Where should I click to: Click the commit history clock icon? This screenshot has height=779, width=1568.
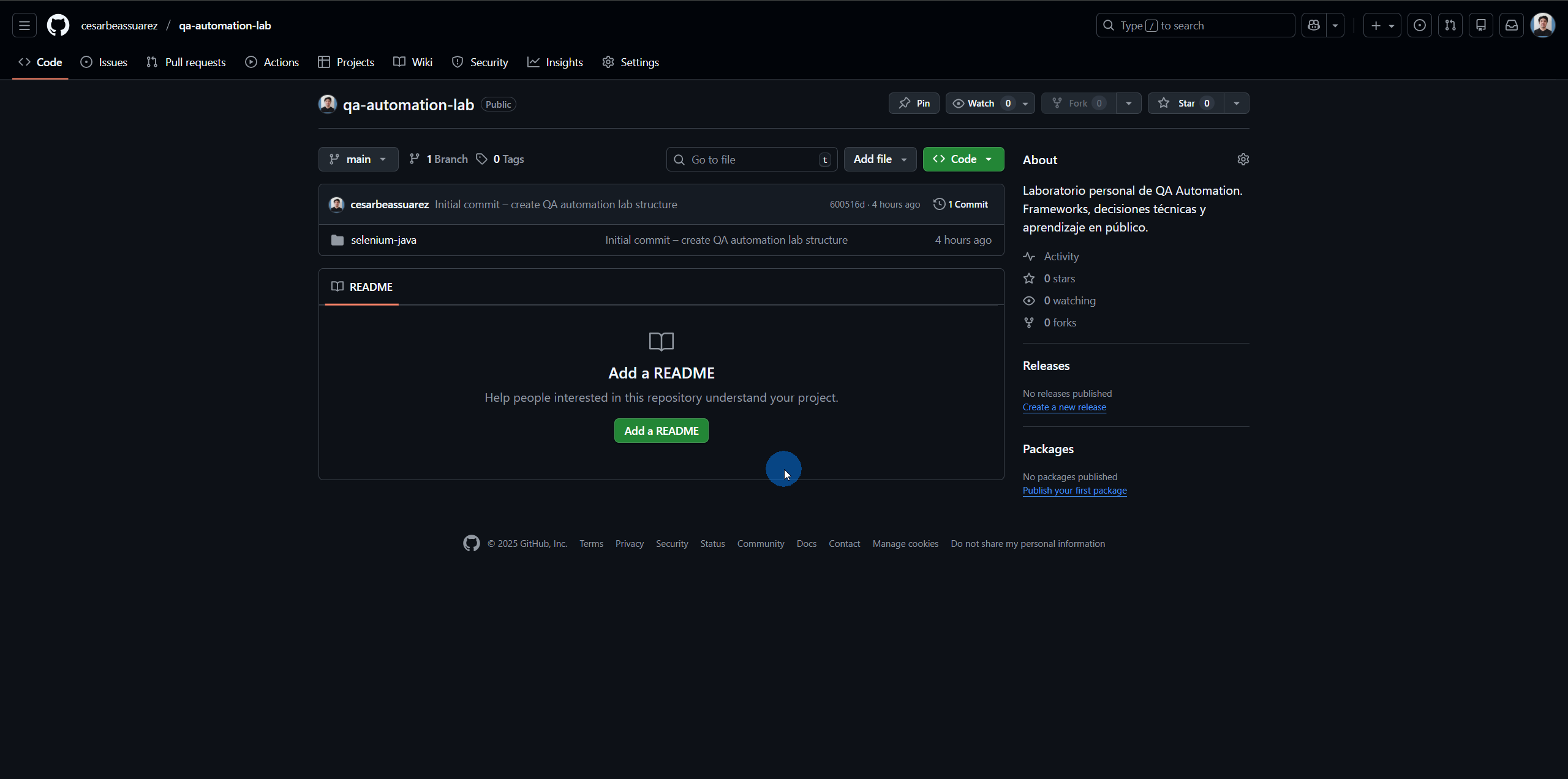click(x=940, y=204)
